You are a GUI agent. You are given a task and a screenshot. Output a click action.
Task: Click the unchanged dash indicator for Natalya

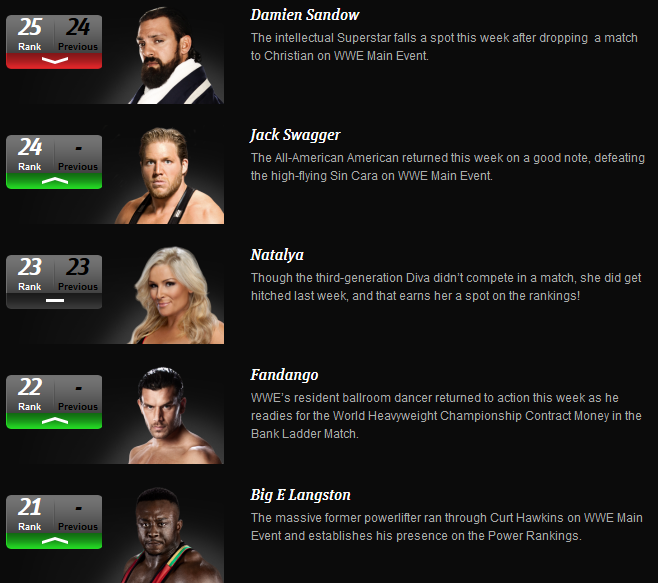point(55,301)
